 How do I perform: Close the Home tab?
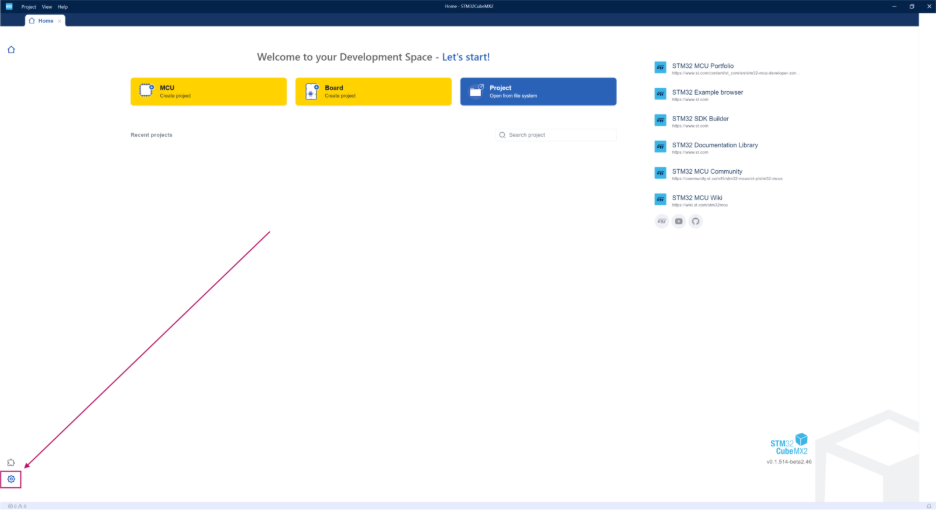59,21
